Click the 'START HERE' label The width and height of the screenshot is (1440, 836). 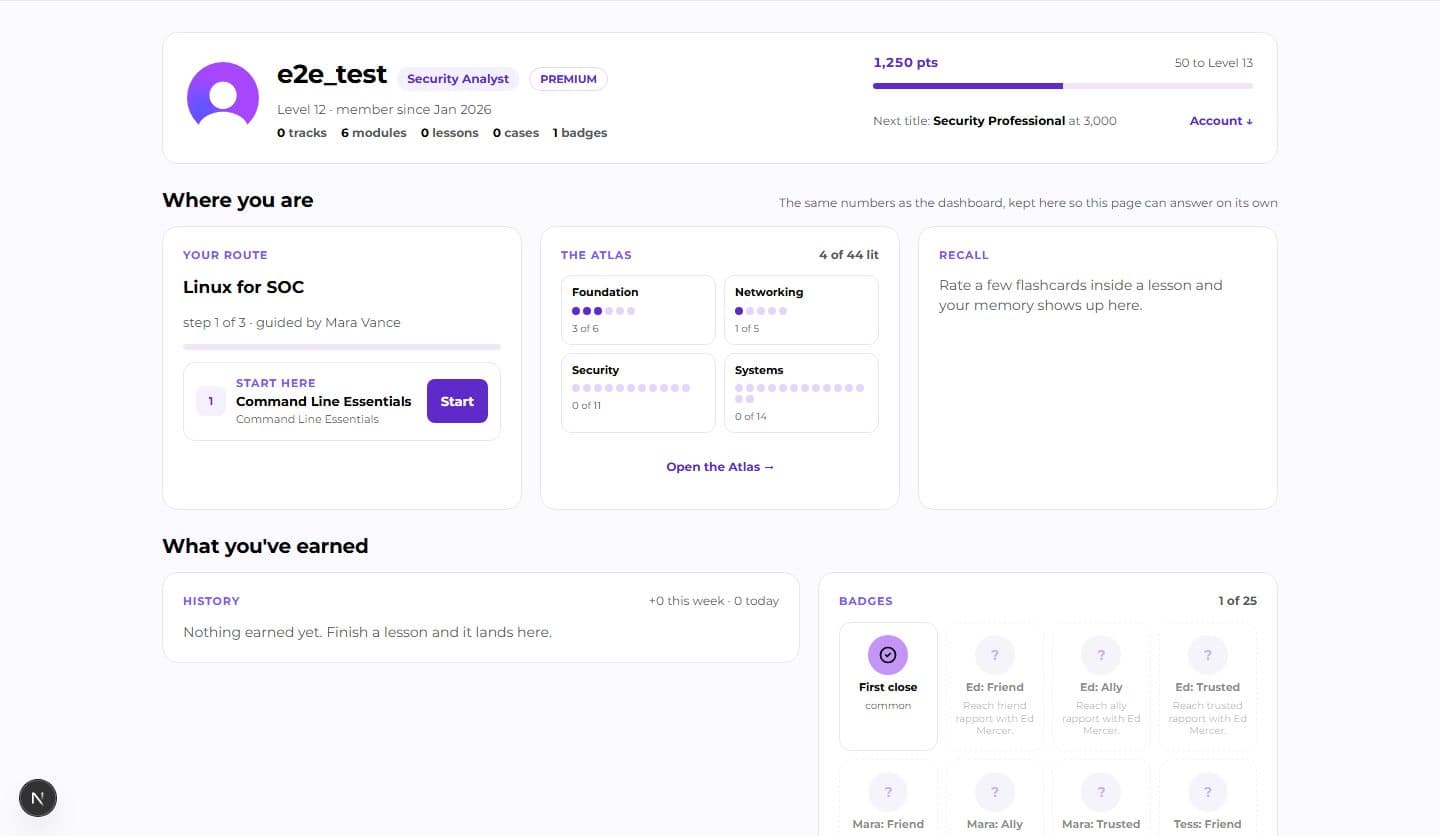click(276, 383)
